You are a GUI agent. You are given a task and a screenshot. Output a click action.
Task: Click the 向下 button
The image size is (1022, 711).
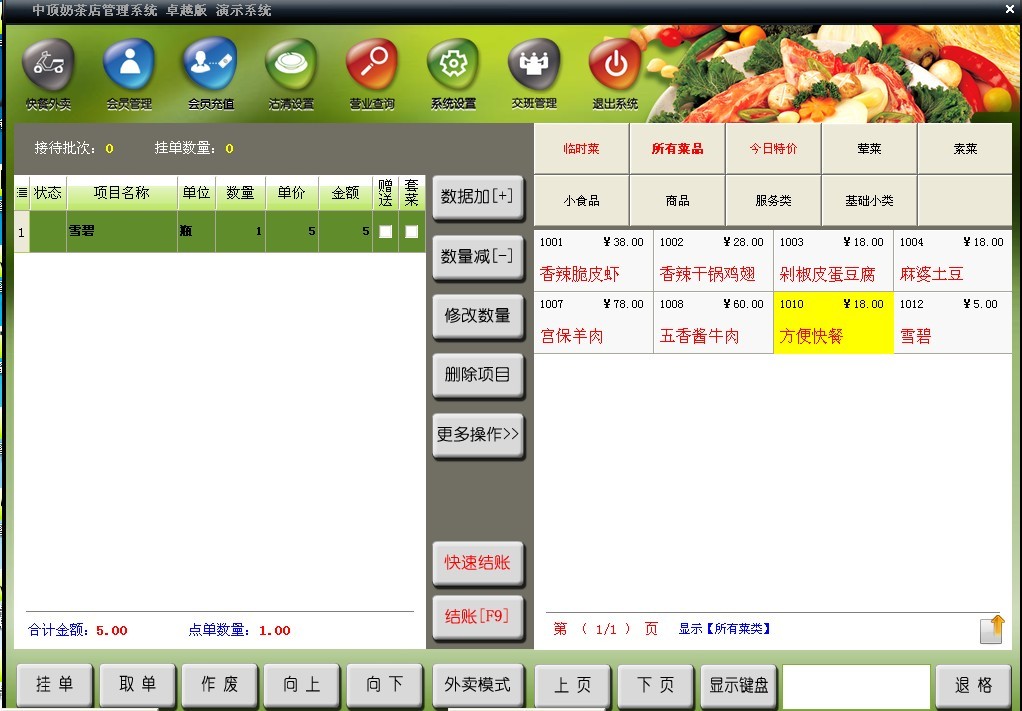pyautogui.click(x=385, y=684)
